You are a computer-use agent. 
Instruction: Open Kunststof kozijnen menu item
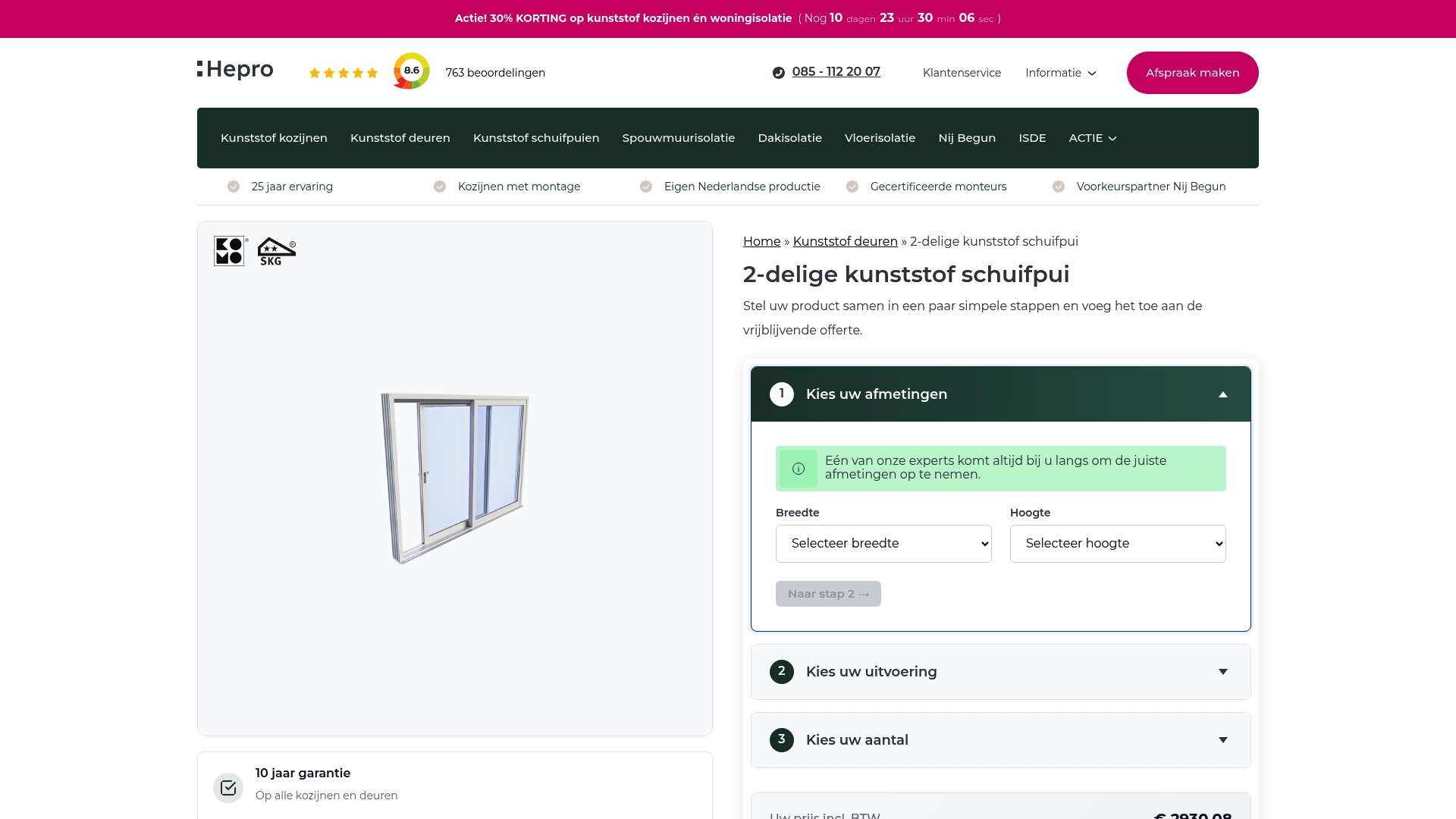click(274, 138)
